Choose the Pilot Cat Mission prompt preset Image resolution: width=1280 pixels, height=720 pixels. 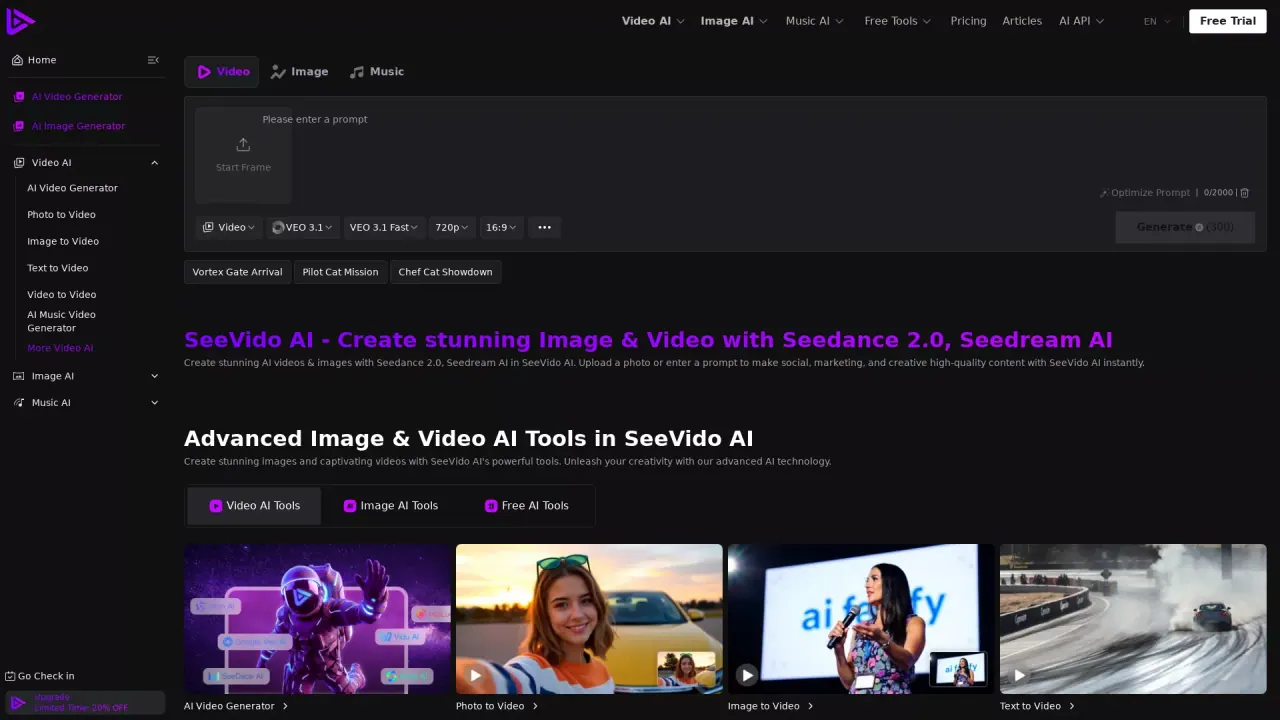(340, 272)
